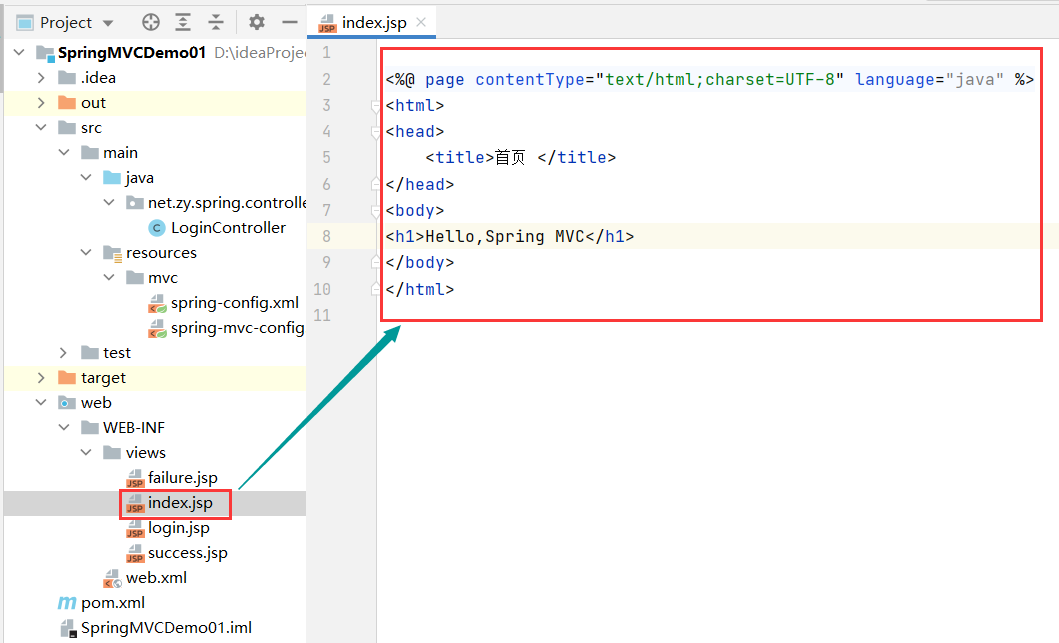Viewport: 1059px width, 643px height.
Task: Click the closing body tag on line 9
Action: [x=419, y=263]
